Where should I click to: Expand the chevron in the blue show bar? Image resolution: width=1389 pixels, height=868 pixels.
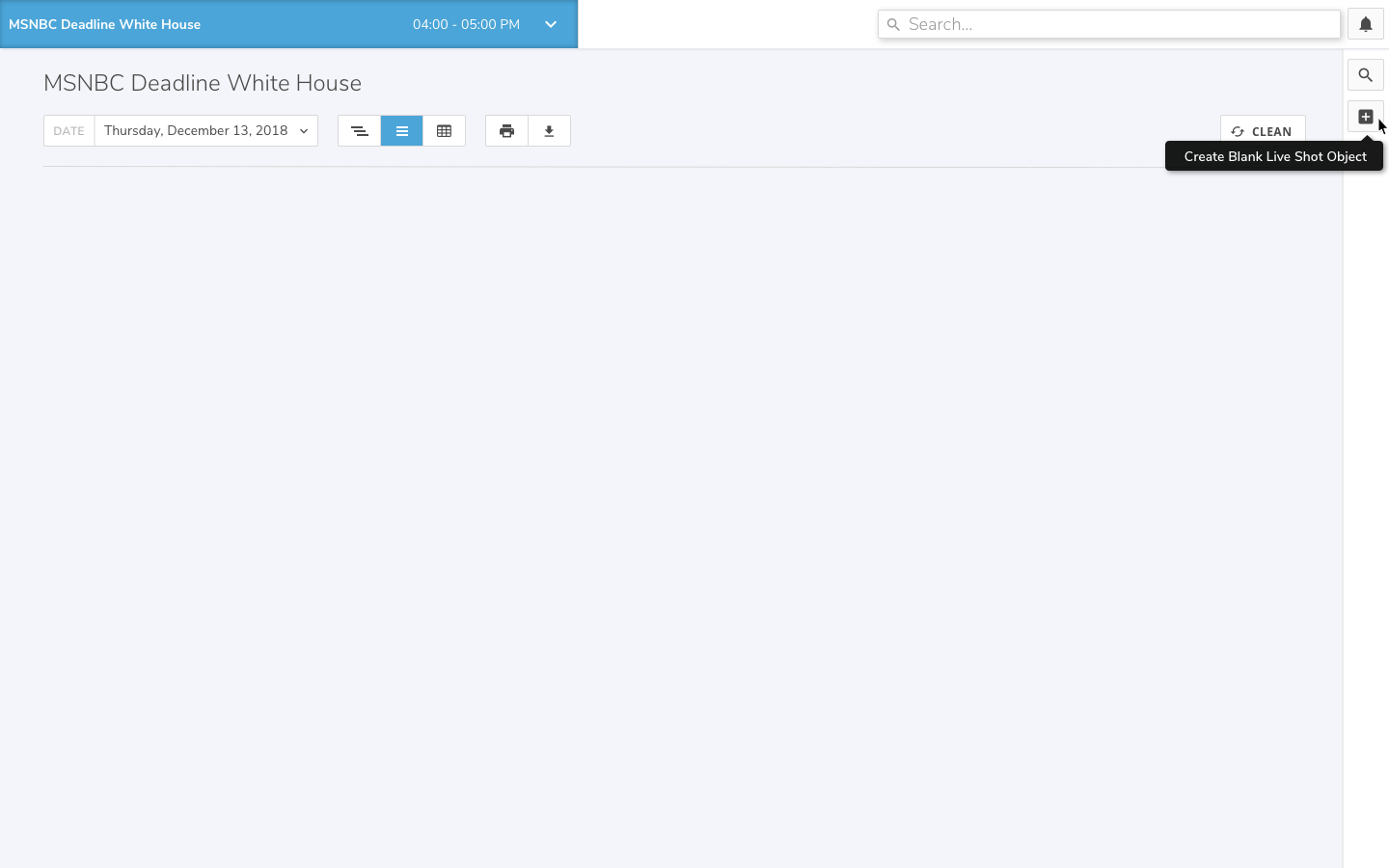551,25
